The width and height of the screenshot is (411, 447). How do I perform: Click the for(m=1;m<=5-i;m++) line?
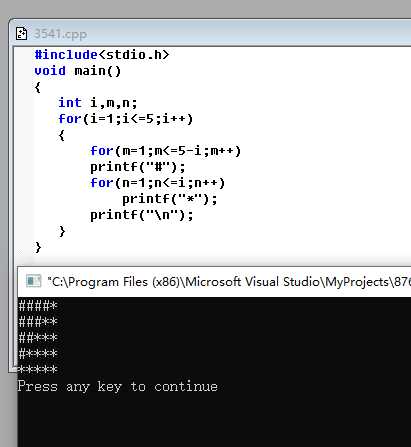pyautogui.click(x=165, y=151)
